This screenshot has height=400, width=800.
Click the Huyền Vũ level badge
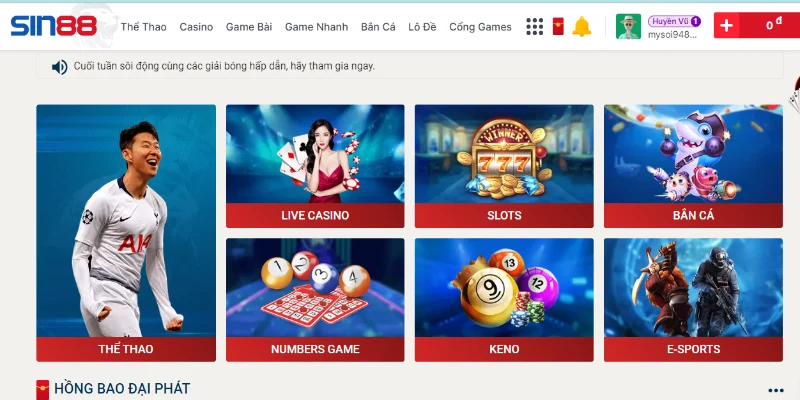(x=674, y=21)
